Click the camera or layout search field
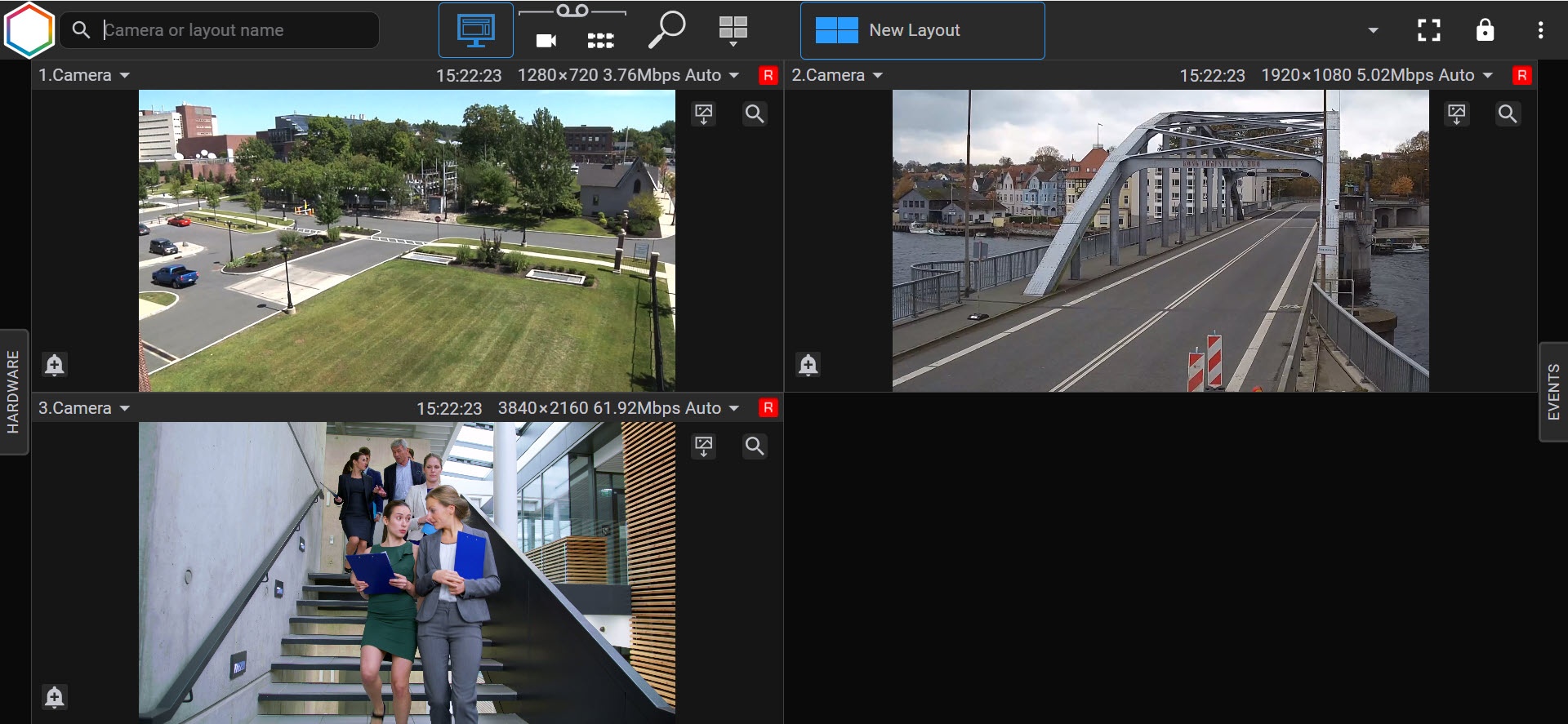The width and height of the screenshot is (1568, 724). coord(237,31)
